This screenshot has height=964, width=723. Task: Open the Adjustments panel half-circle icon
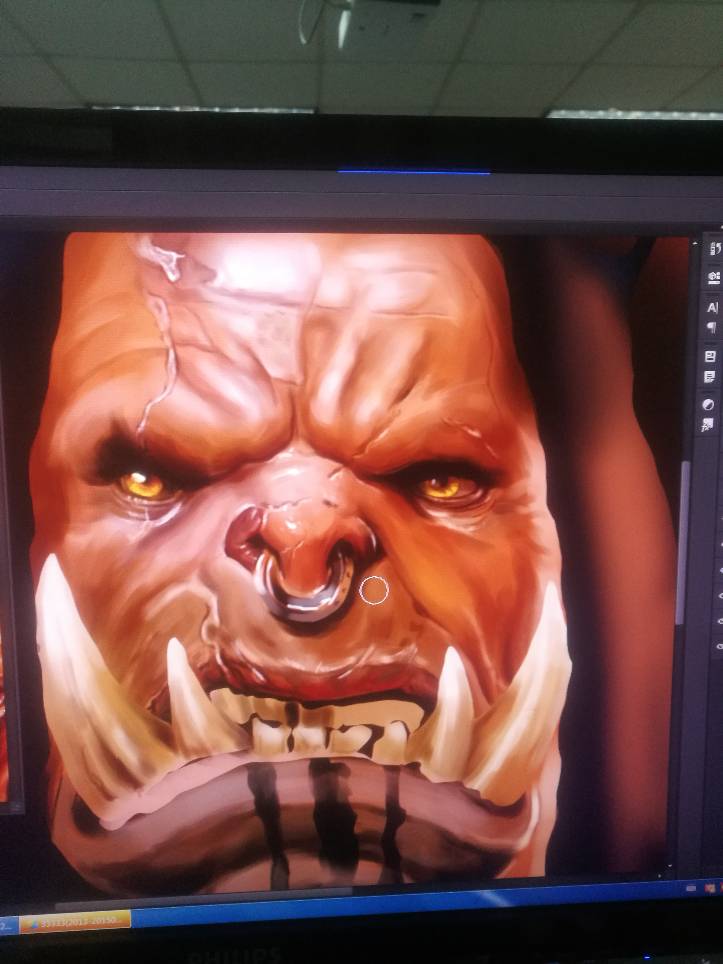pyautogui.click(x=708, y=404)
